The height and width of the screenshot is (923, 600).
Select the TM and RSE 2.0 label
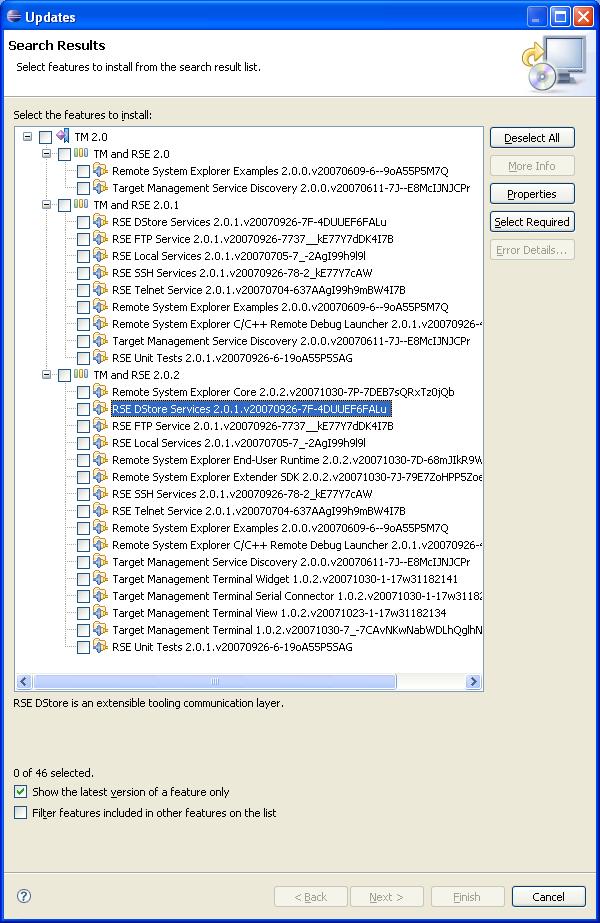tap(131, 154)
